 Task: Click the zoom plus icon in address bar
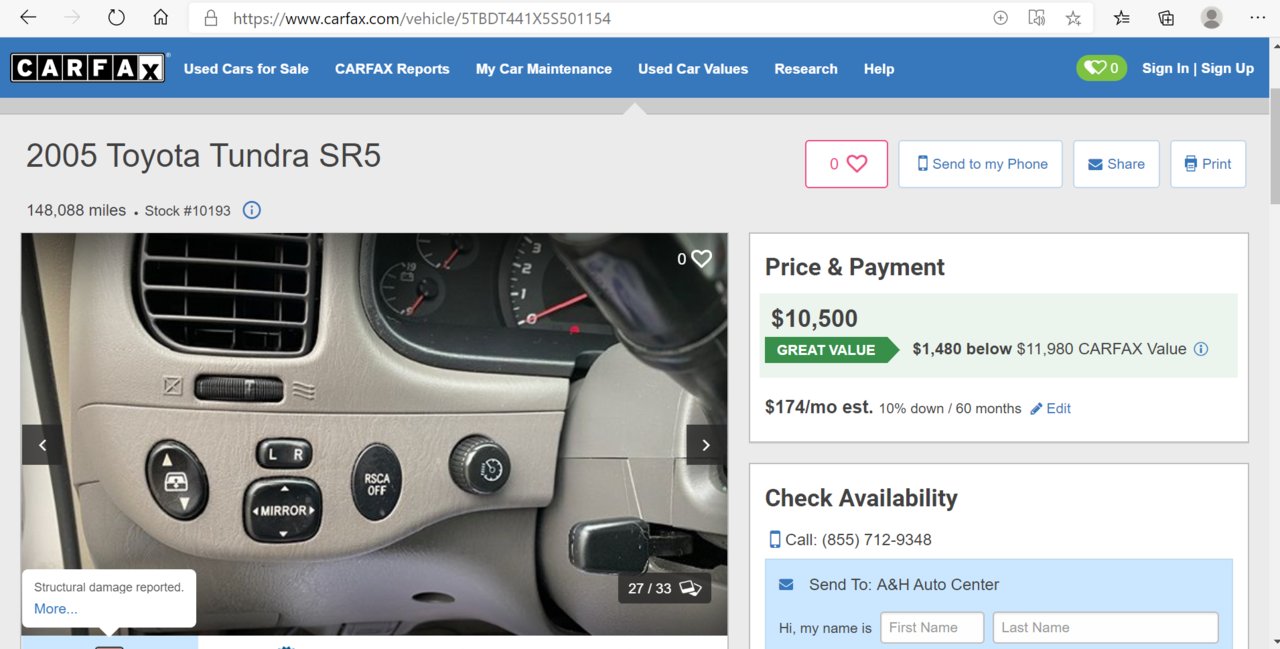[1000, 18]
